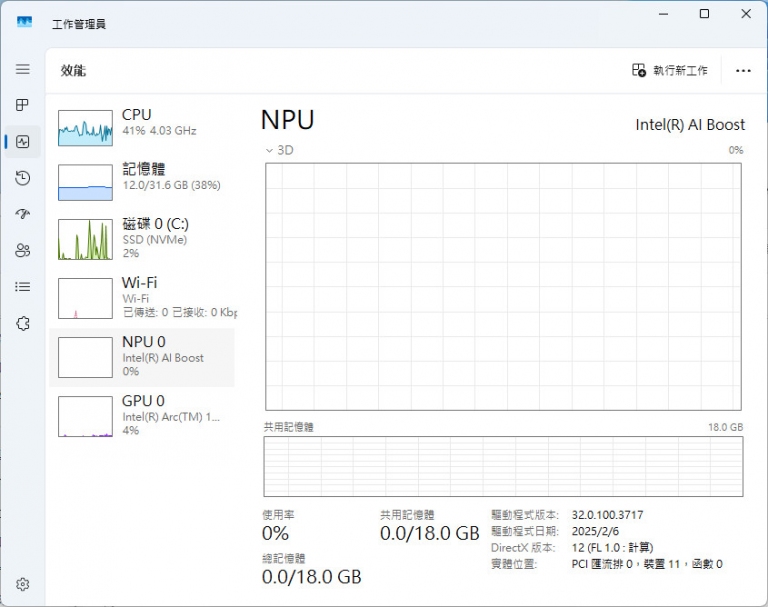Open Task Manager settings gear
768x607 pixels.
click(23, 584)
